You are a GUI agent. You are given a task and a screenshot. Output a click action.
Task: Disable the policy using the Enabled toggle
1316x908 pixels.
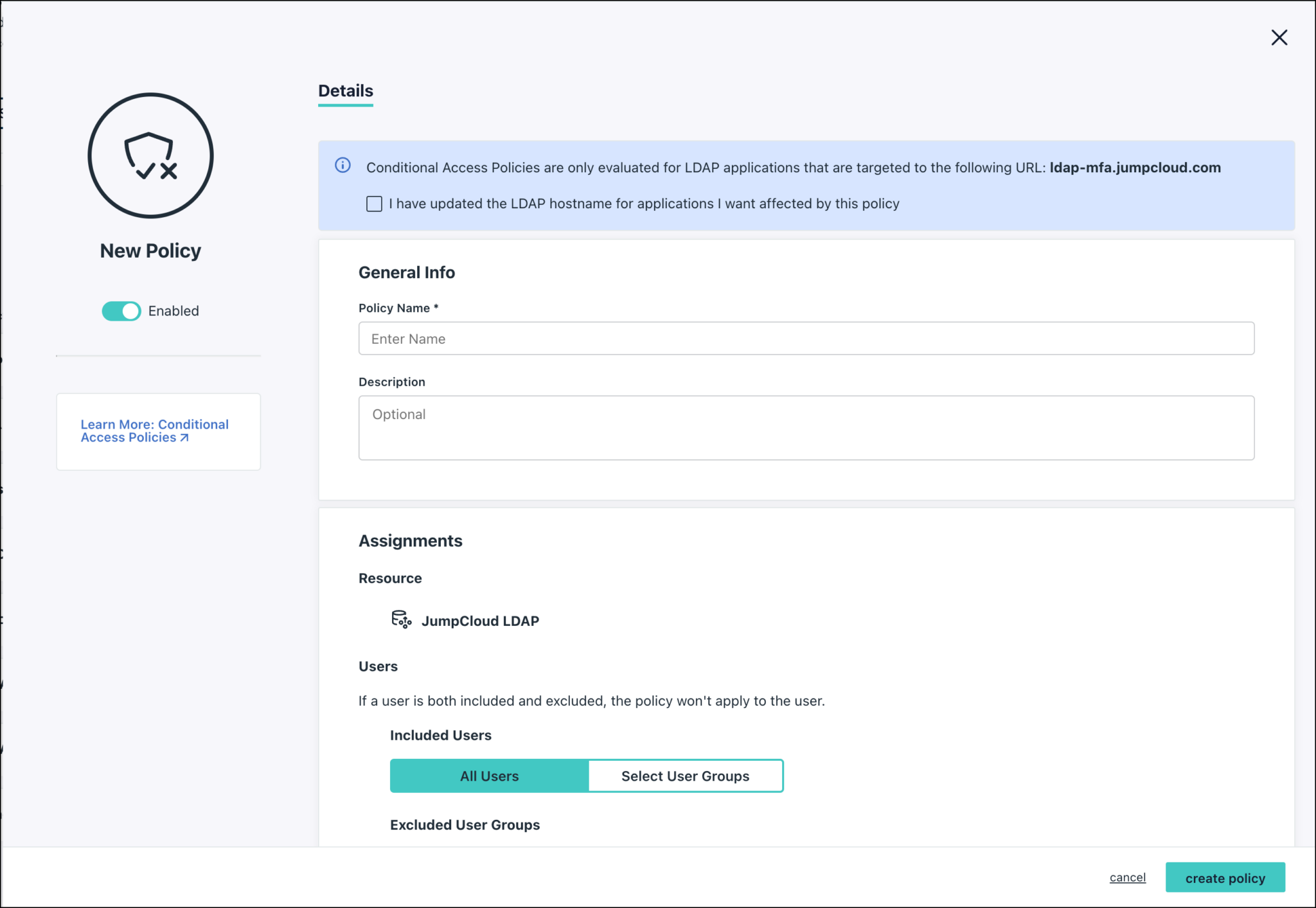(x=121, y=310)
